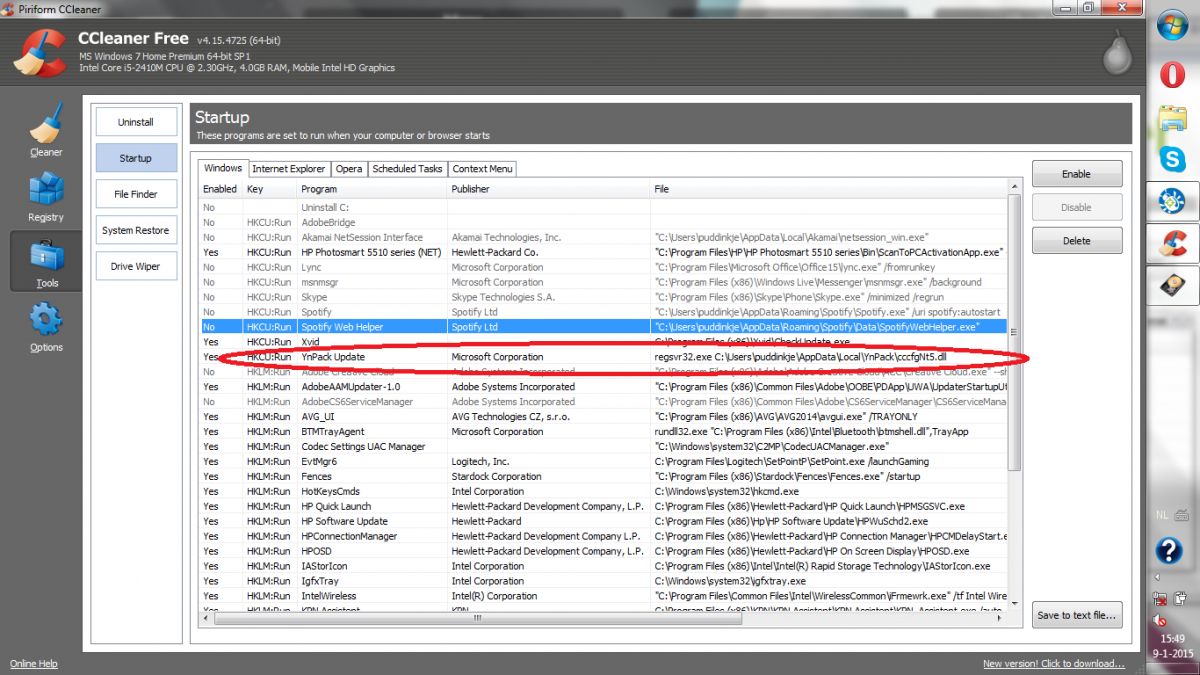Screen dimensions: 1200x675
Task: Select the HPOSD startup entry
Action: click(602, 551)
